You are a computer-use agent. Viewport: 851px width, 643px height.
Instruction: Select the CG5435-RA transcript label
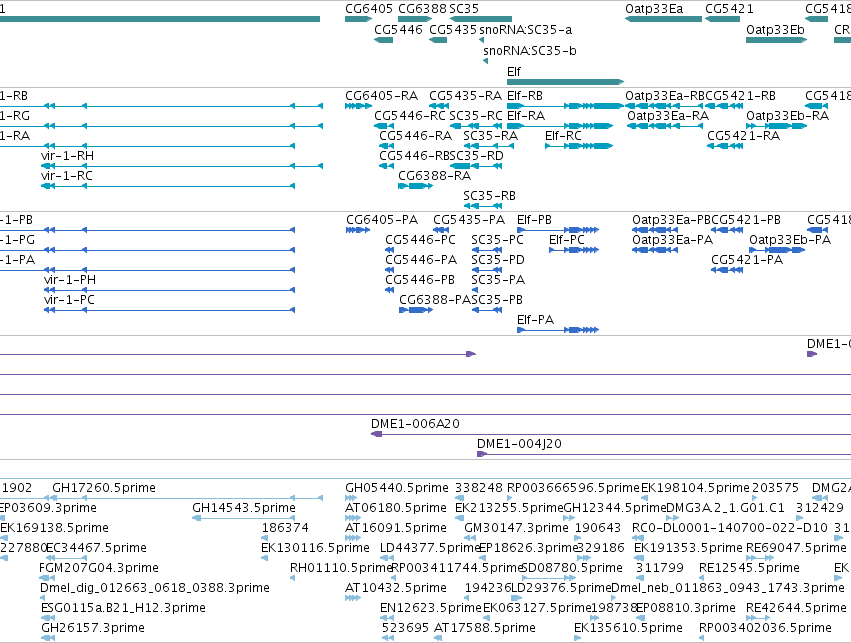click(x=466, y=96)
